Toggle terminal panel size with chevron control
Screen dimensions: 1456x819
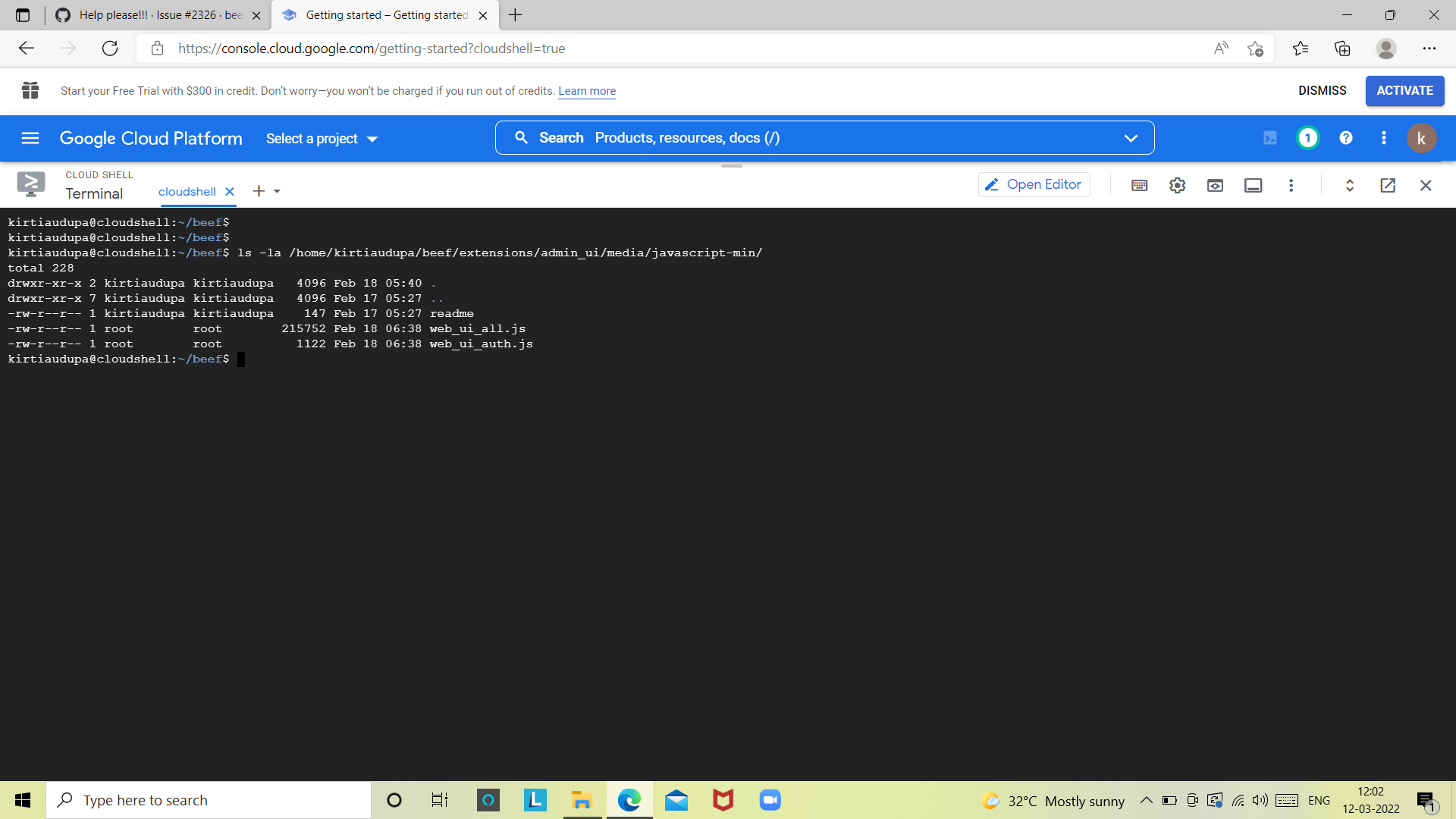(x=1350, y=185)
